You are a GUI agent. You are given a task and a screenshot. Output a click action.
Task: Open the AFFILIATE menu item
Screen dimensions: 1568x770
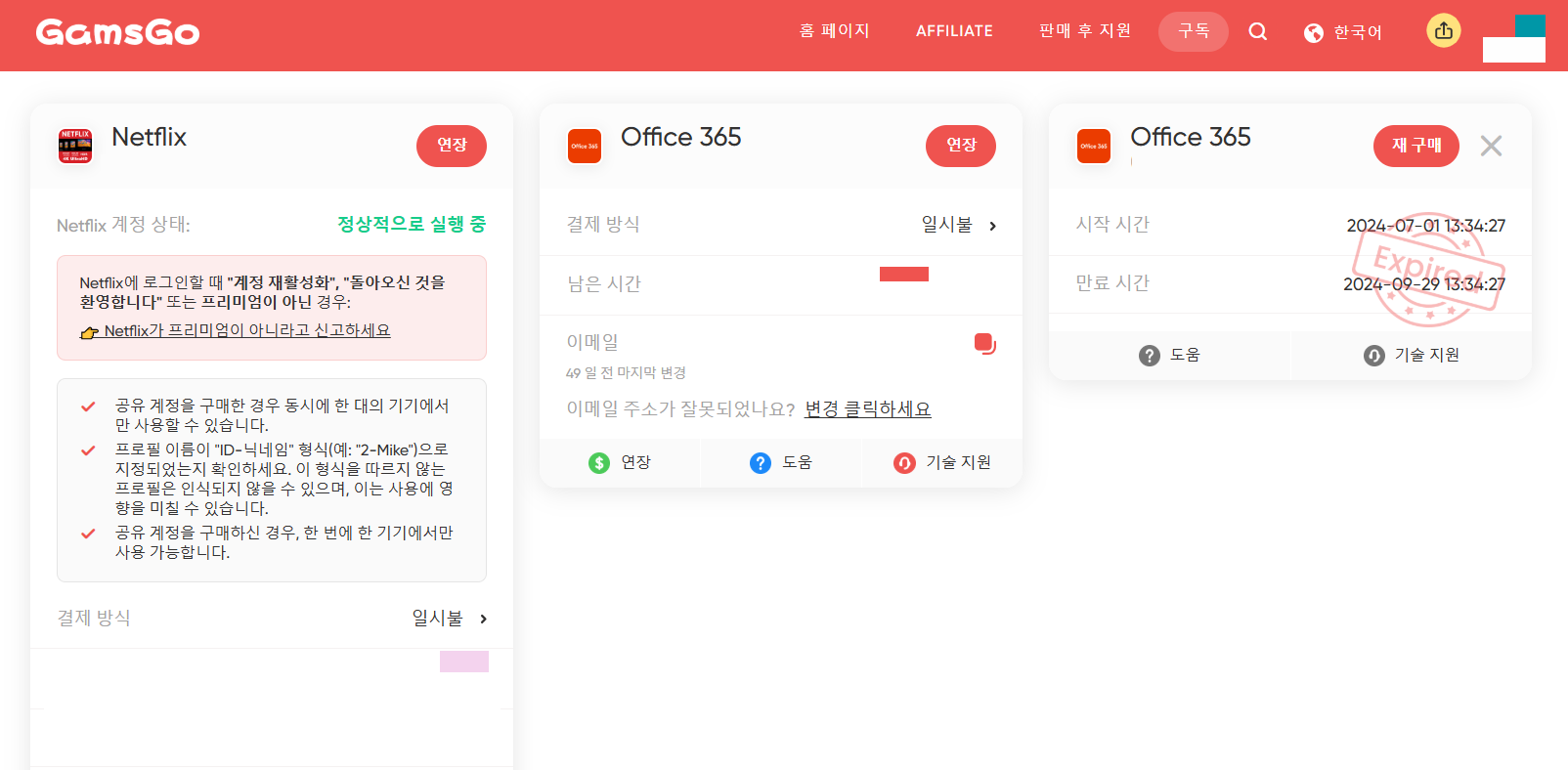click(x=954, y=31)
